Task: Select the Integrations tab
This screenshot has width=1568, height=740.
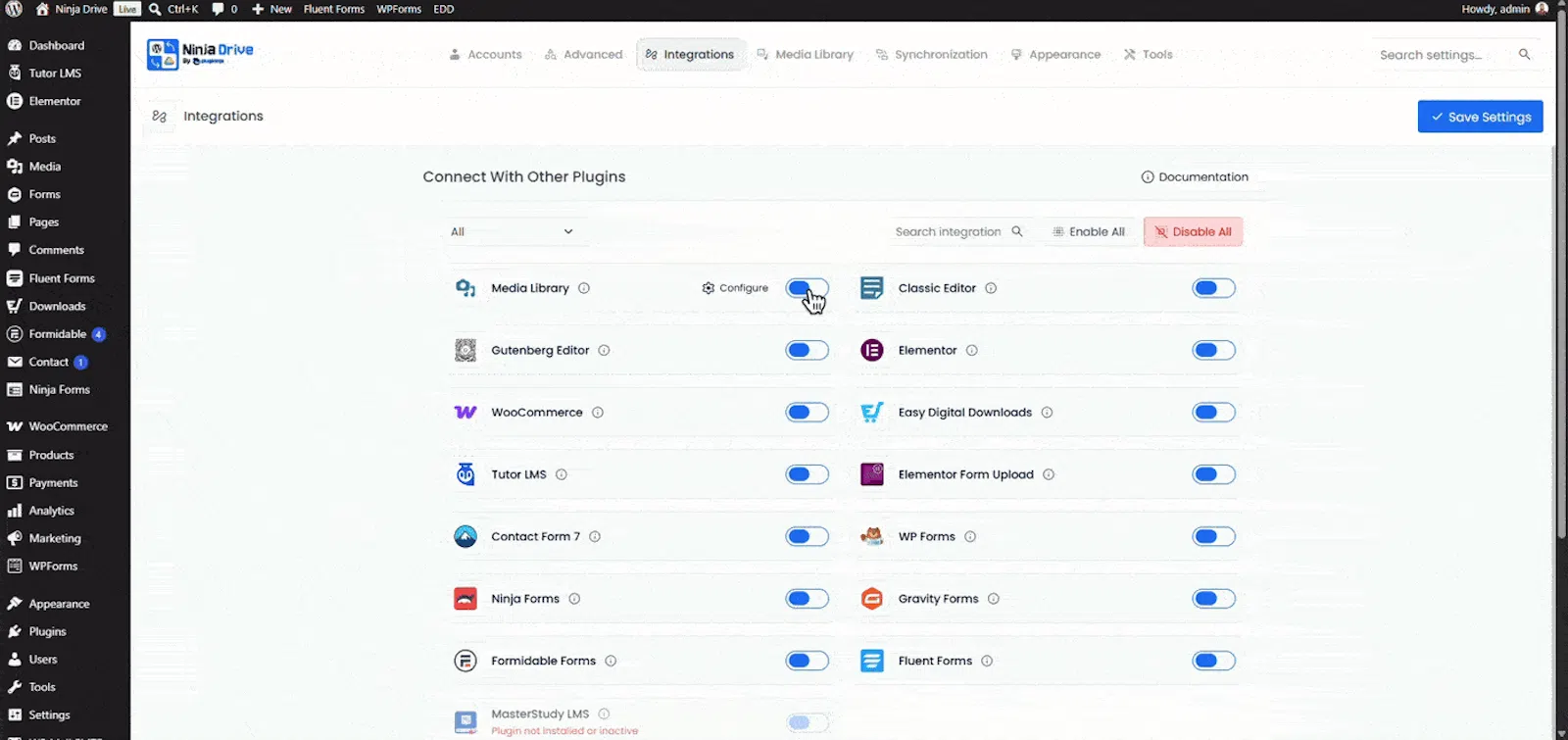Action: point(690,54)
